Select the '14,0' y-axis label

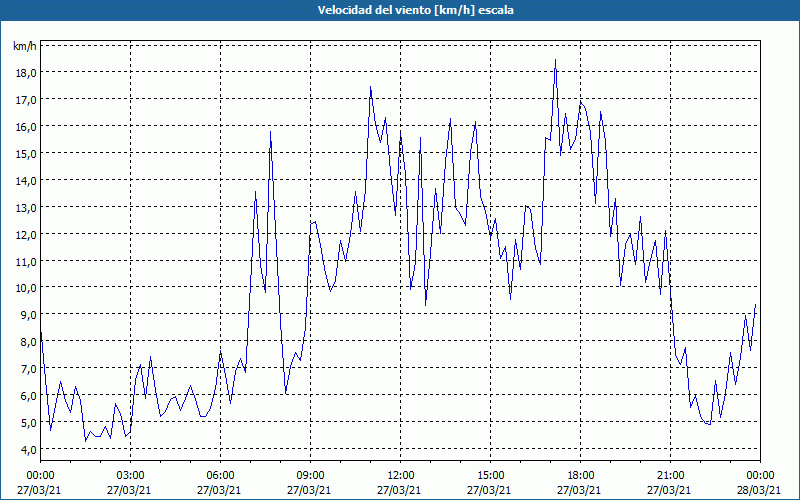[x=26, y=181]
